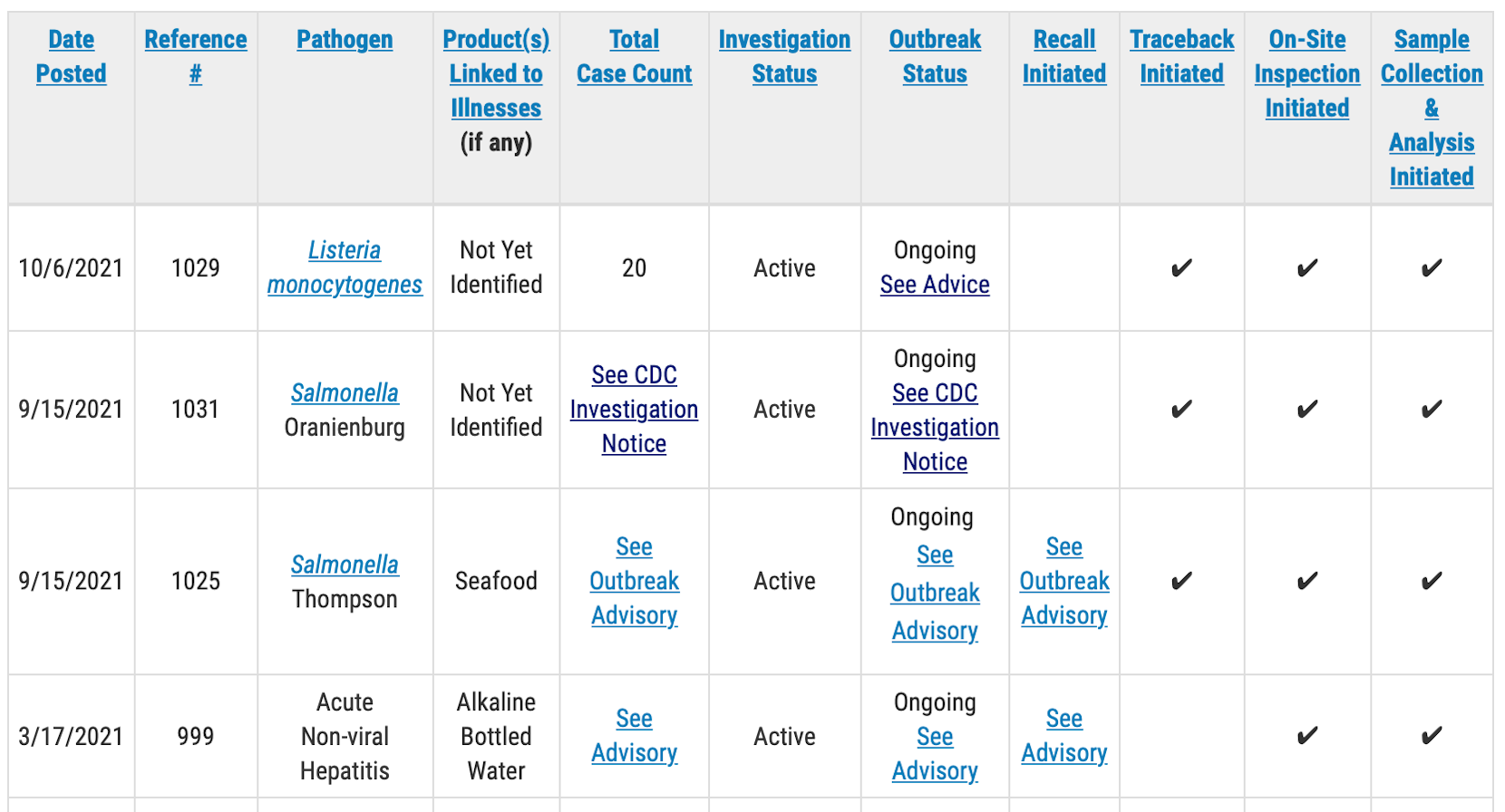Open the See Advice link for Listeria outbreak
This screenshot has width=1505, height=812.
click(x=935, y=285)
